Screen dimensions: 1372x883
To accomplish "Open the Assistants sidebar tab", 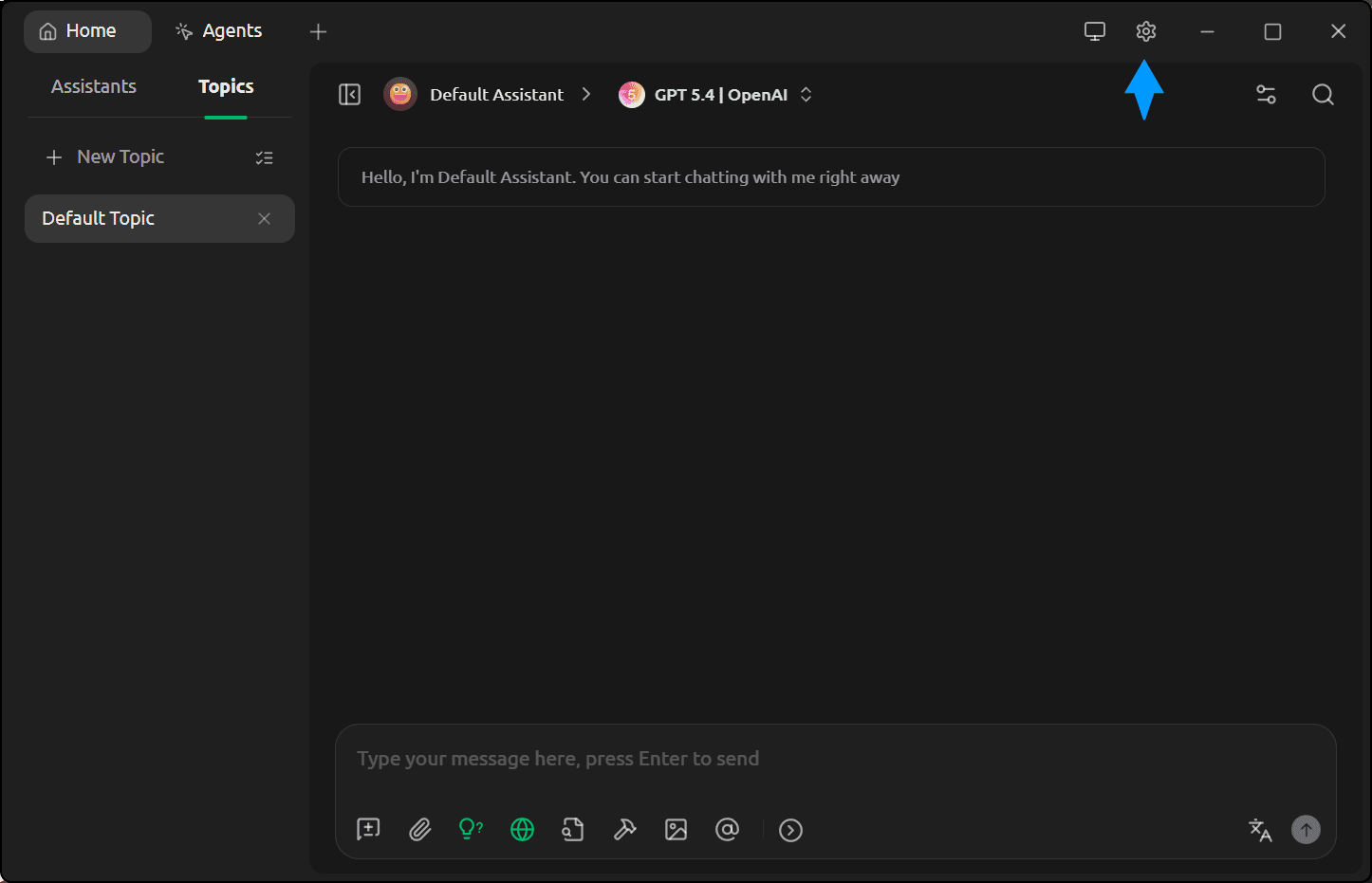I will coord(94,86).
